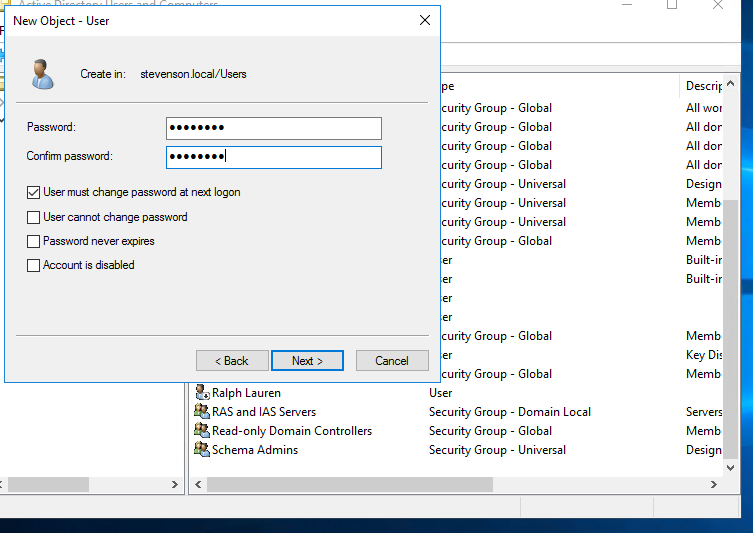Viewport: 753px width, 533px height.
Task: Select RAS and IAS Servers entry
Action: [264, 412]
